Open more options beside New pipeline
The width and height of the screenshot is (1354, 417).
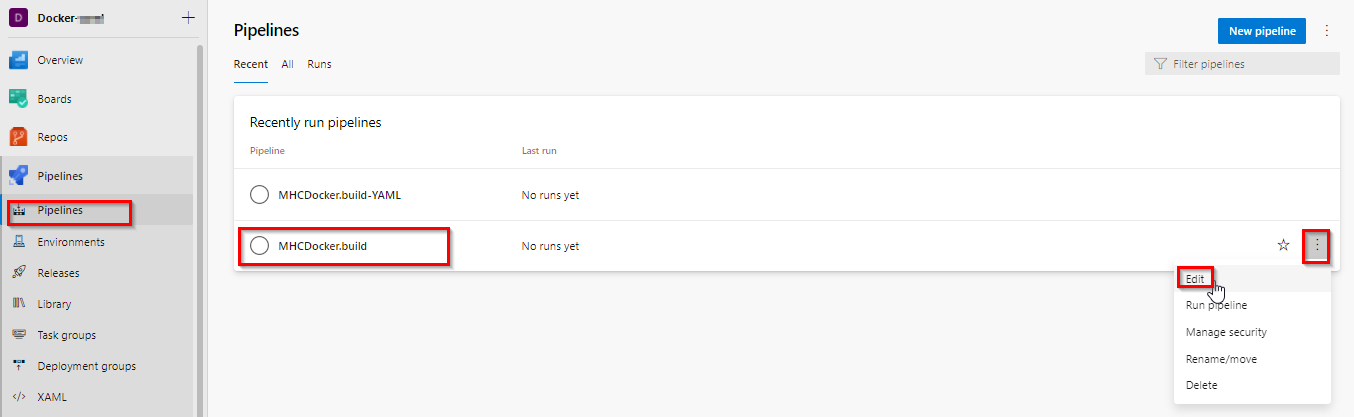pos(1327,31)
